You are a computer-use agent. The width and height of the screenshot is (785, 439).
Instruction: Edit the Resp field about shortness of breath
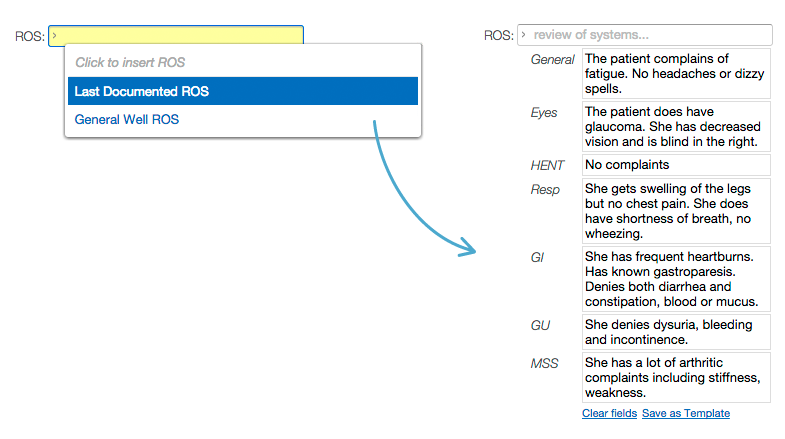coord(676,211)
